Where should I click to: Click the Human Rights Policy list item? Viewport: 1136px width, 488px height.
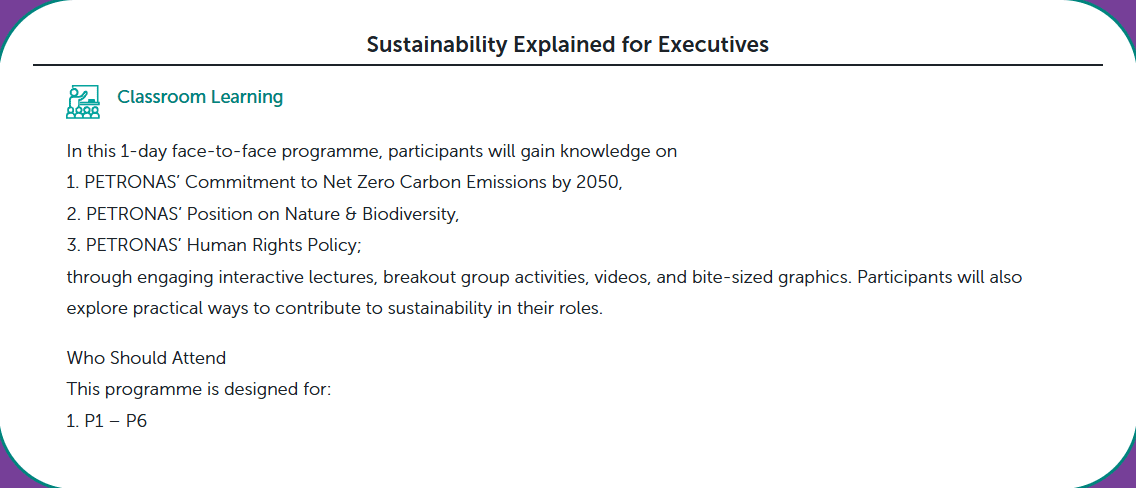pyautogui.click(x=214, y=245)
